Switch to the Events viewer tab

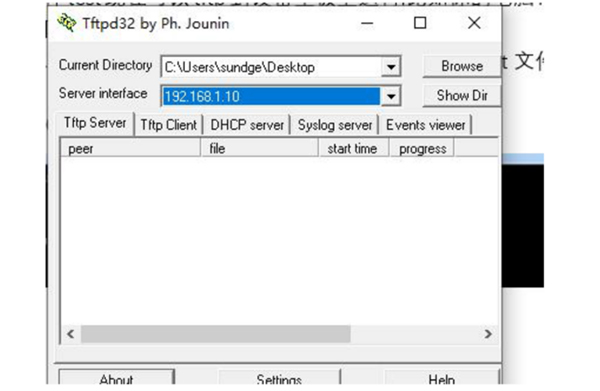pyautogui.click(x=426, y=125)
